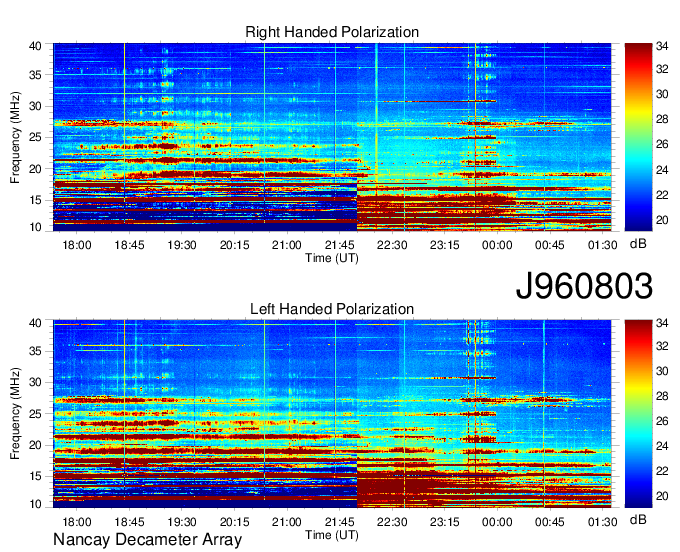The width and height of the screenshot is (680, 552).
Task: Click the Left Handed Polarization title
Action: (x=332, y=309)
